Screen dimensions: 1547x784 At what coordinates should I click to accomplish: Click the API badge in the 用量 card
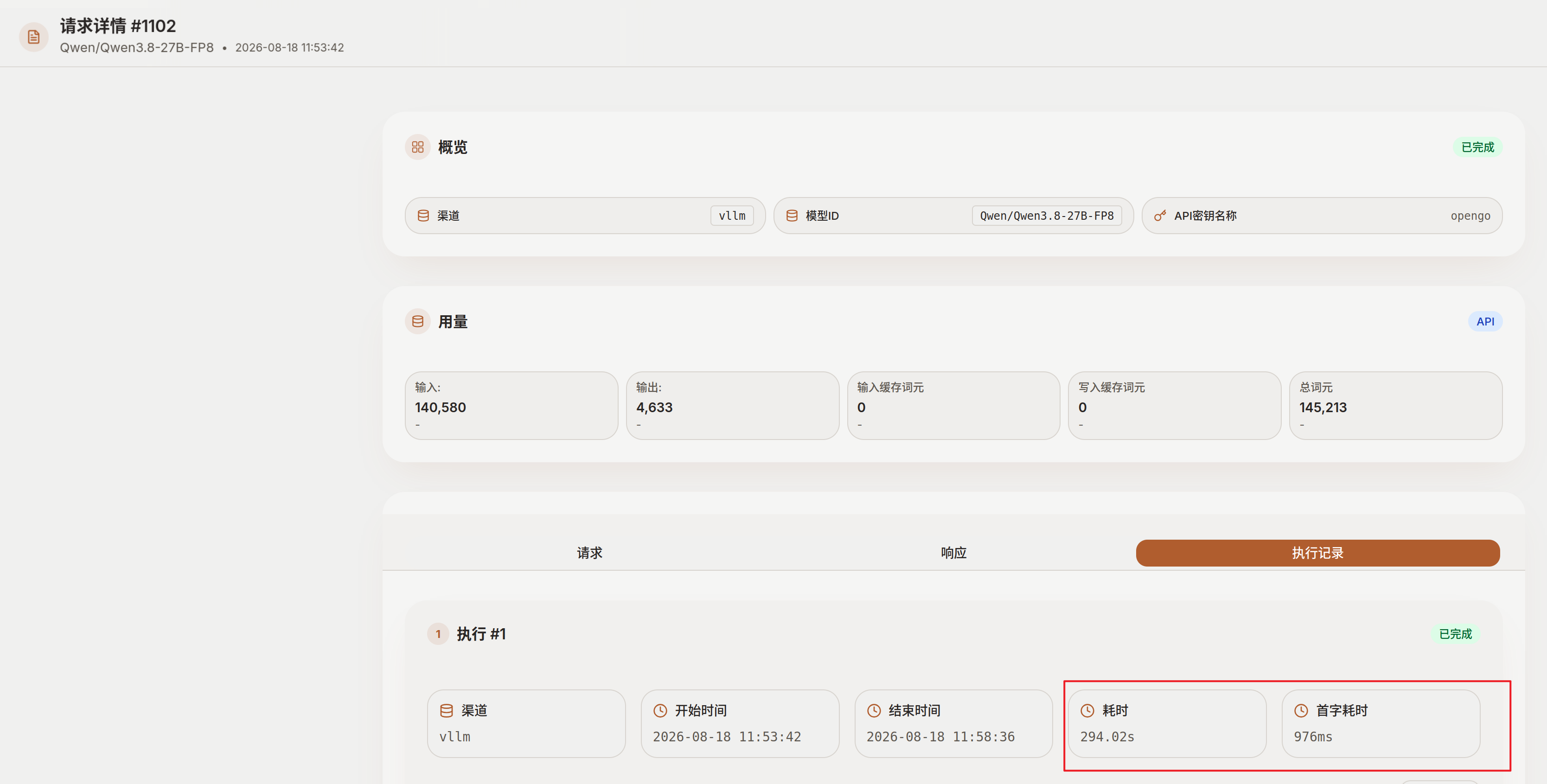1485,322
